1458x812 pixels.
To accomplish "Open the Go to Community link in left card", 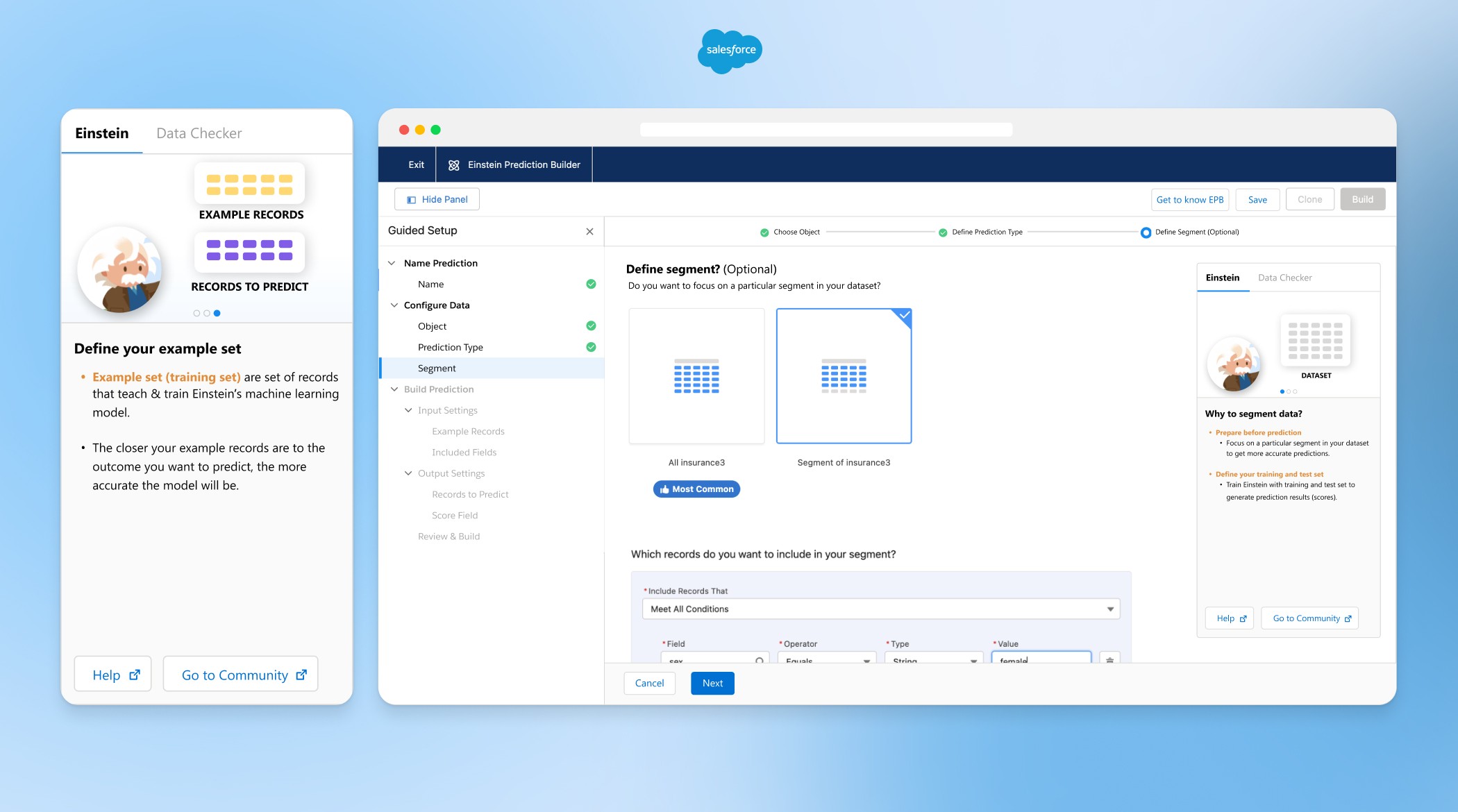I will (240, 675).
